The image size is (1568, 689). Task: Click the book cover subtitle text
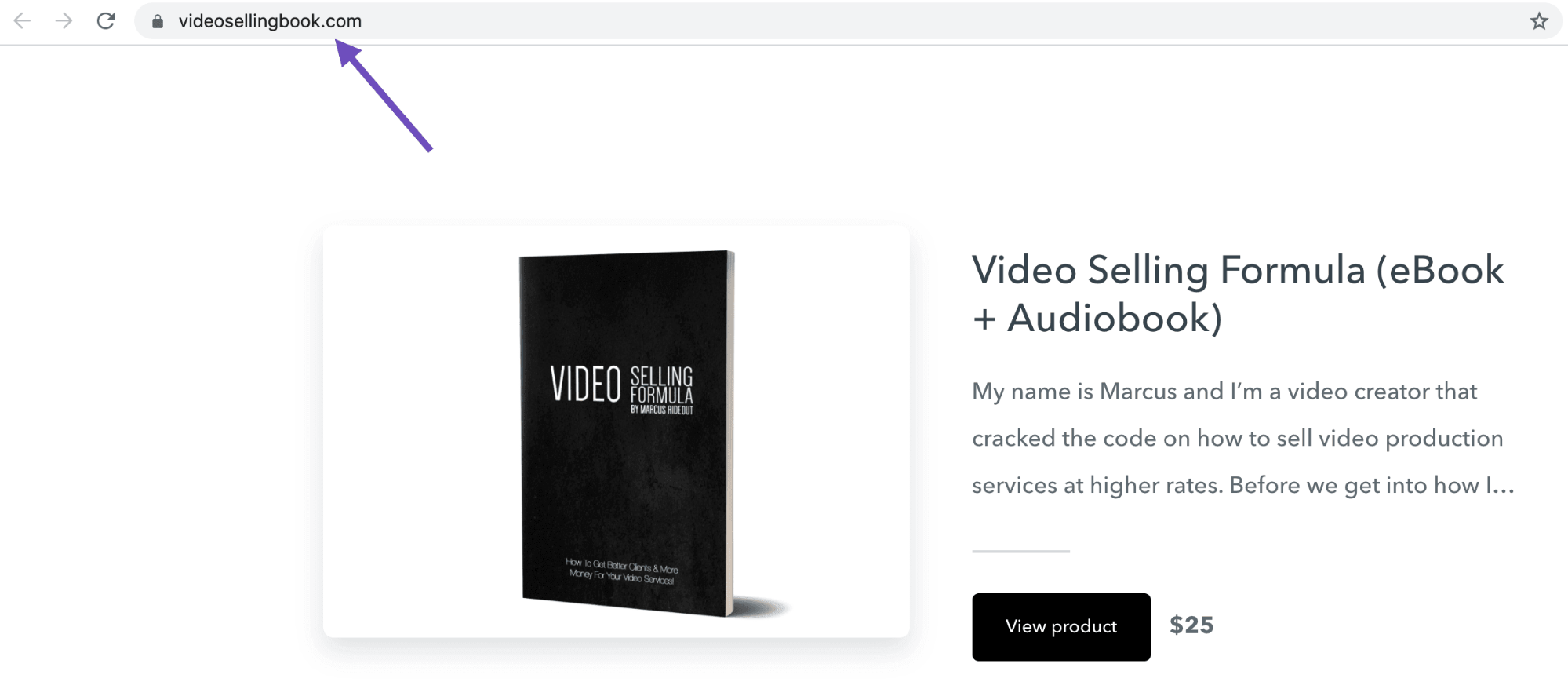pyautogui.click(x=622, y=571)
